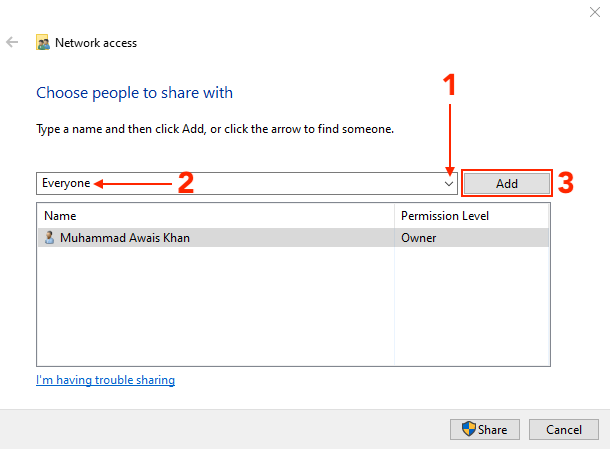Click the red annotation number 1

(x=449, y=85)
